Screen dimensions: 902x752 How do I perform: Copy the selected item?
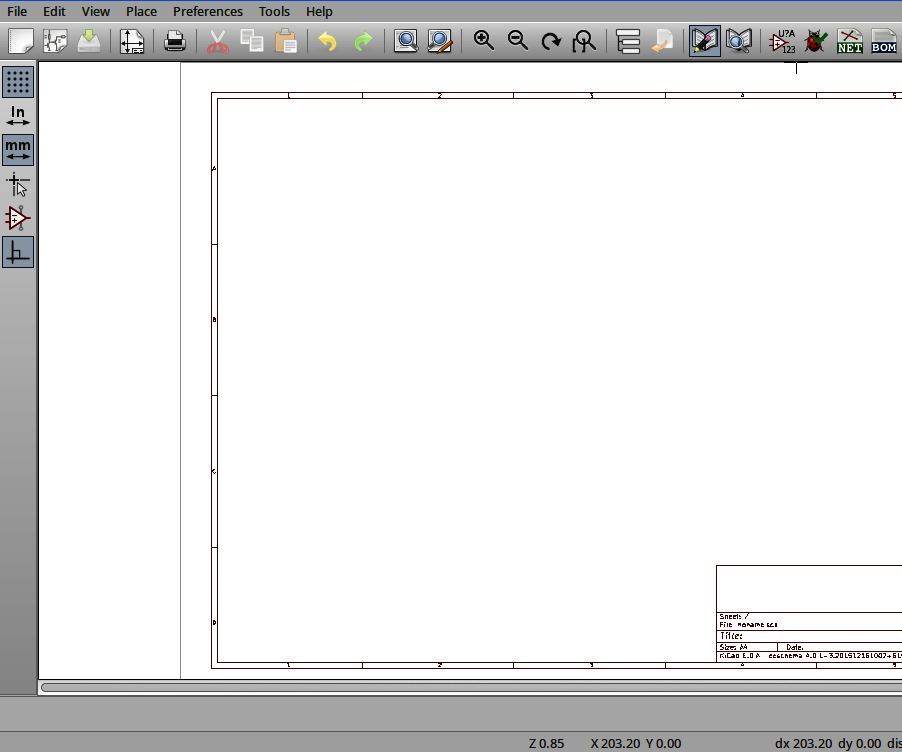[251, 41]
